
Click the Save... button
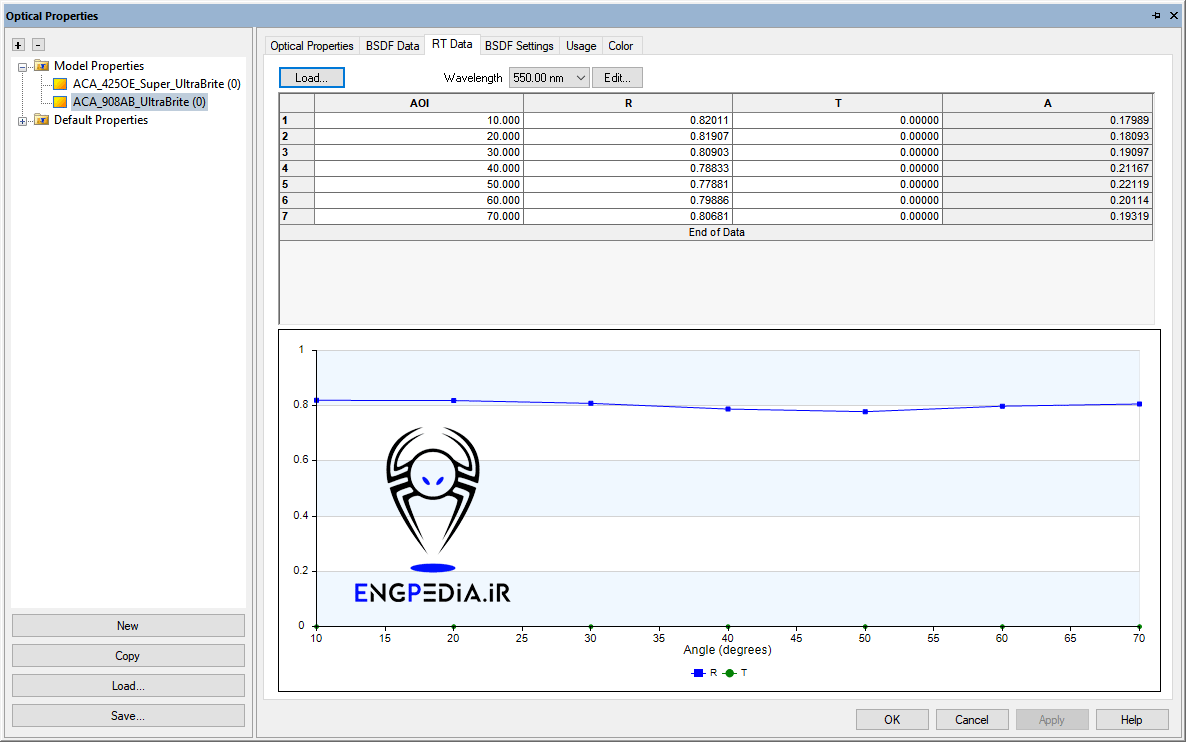[128, 716]
